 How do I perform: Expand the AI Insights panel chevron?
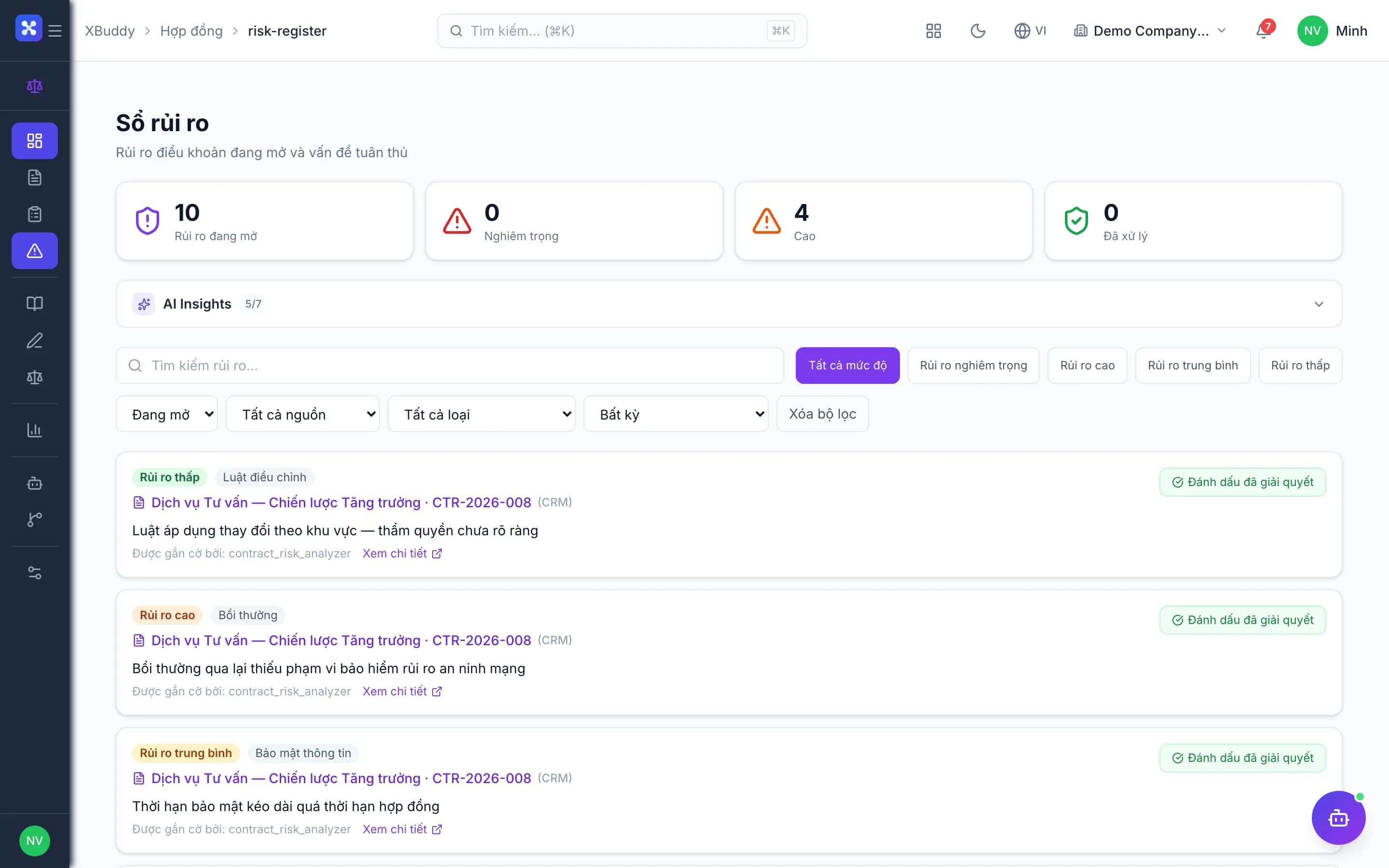pyautogui.click(x=1319, y=304)
